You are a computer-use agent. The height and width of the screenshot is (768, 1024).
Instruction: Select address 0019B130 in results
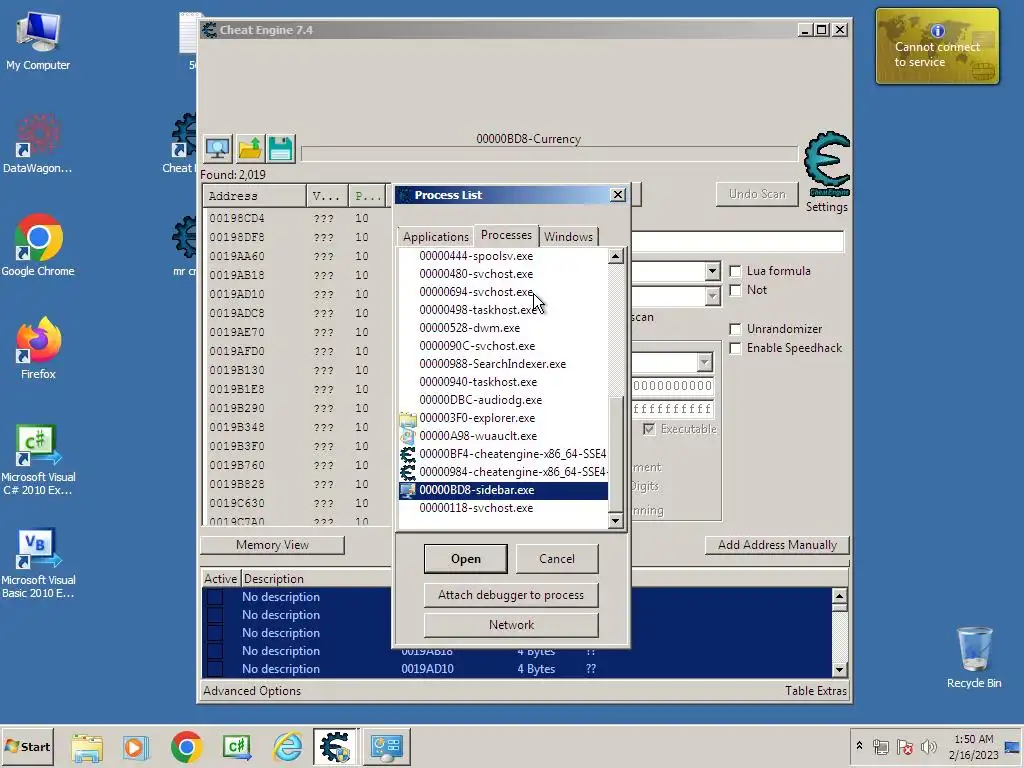295,370
